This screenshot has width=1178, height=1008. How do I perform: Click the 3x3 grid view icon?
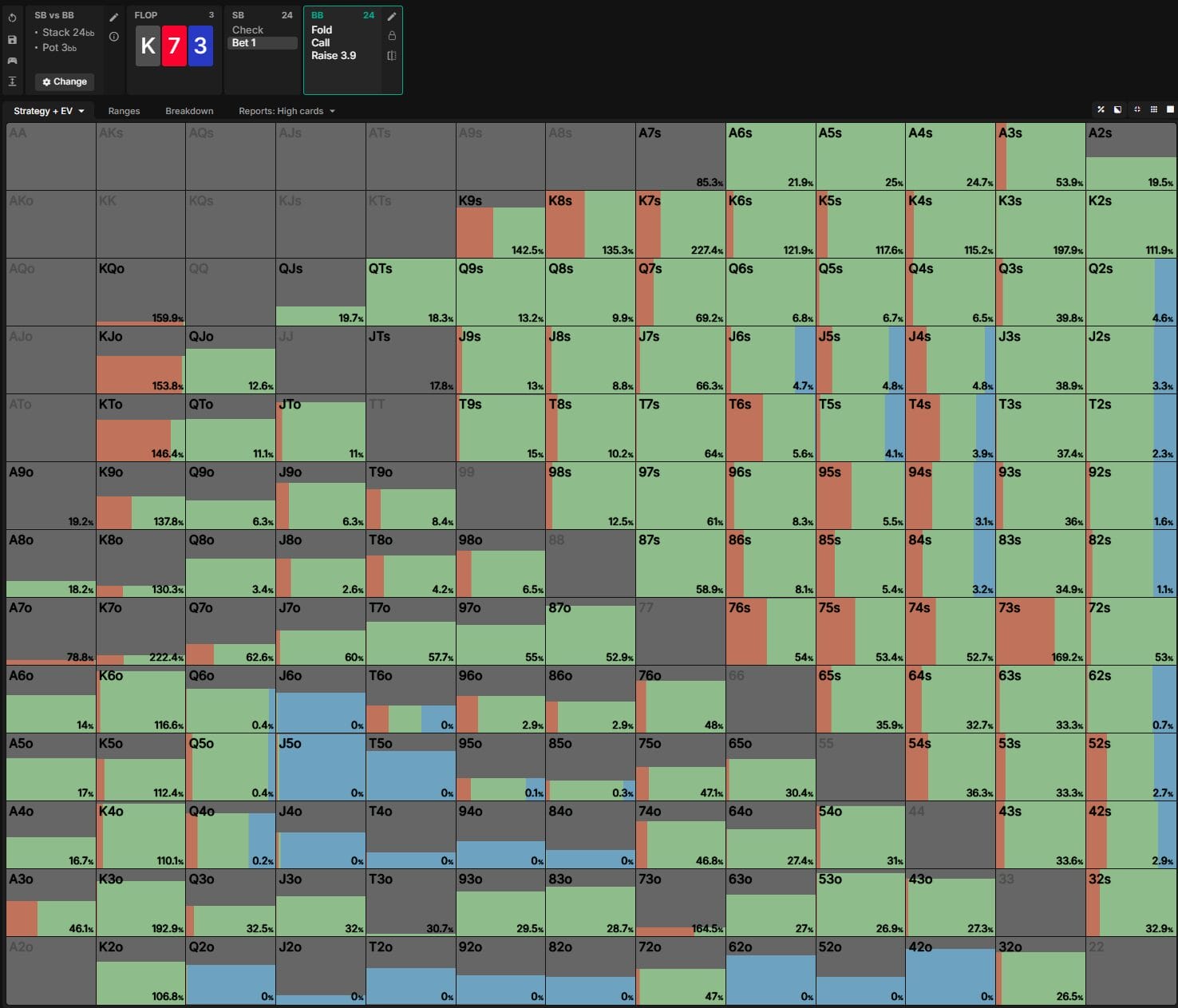1153,109
